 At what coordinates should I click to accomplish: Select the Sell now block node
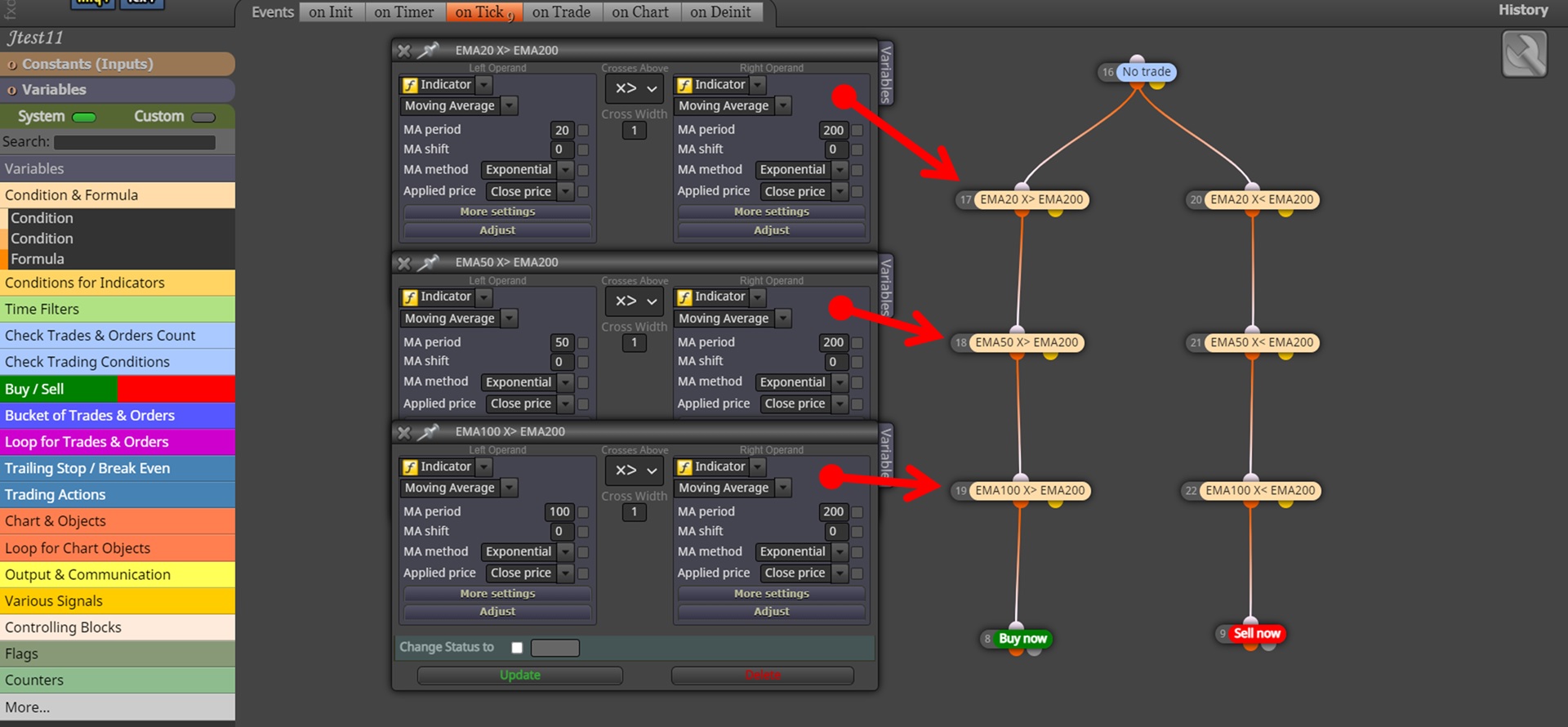[x=1256, y=634]
